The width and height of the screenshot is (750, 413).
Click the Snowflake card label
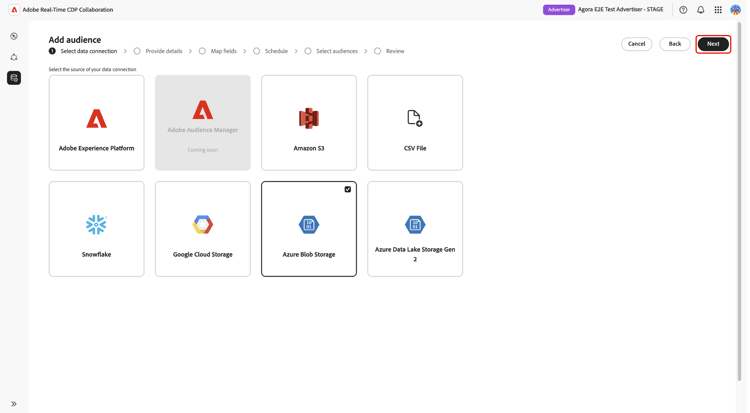click(96, 255)
